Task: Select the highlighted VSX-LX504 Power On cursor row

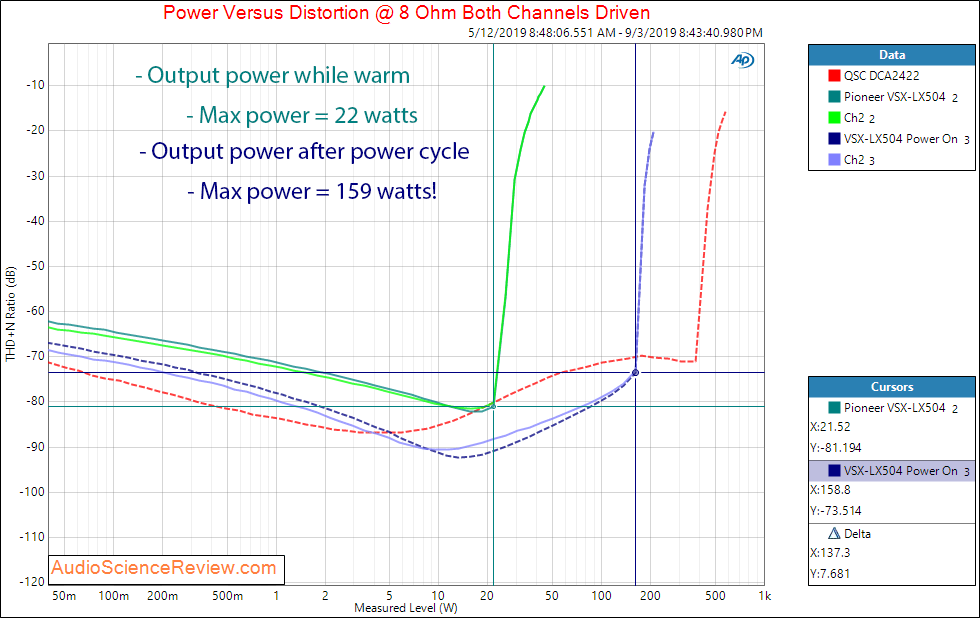Action: pos(892,471)
